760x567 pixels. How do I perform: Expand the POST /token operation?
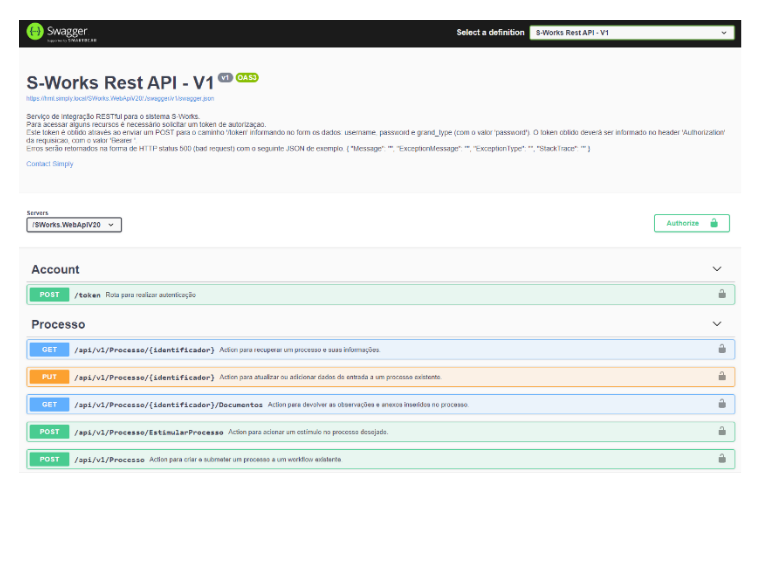pyautogui.click(x=380, y=295)
